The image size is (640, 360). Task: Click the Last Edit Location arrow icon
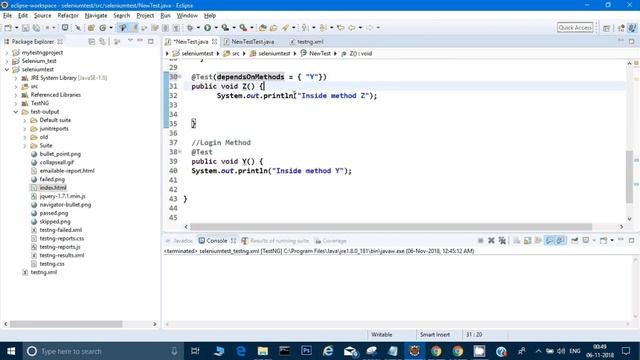coord(340,28)
